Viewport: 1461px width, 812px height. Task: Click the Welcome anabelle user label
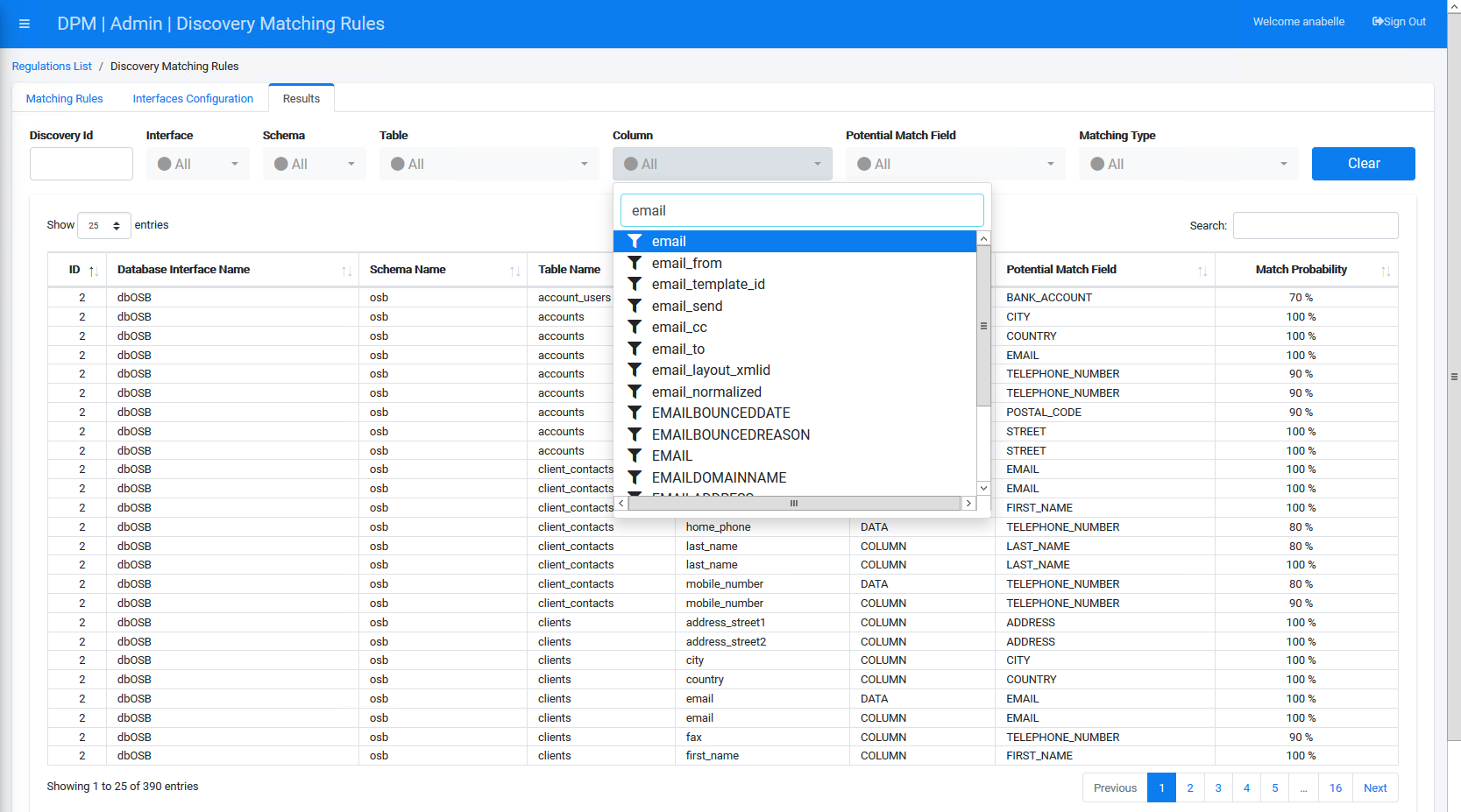(1298, 22)
